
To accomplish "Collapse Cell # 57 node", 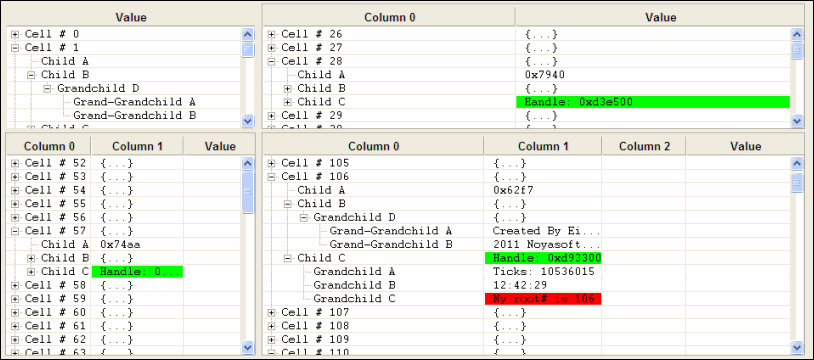I will pyautogui.click(x=15, y=231).
